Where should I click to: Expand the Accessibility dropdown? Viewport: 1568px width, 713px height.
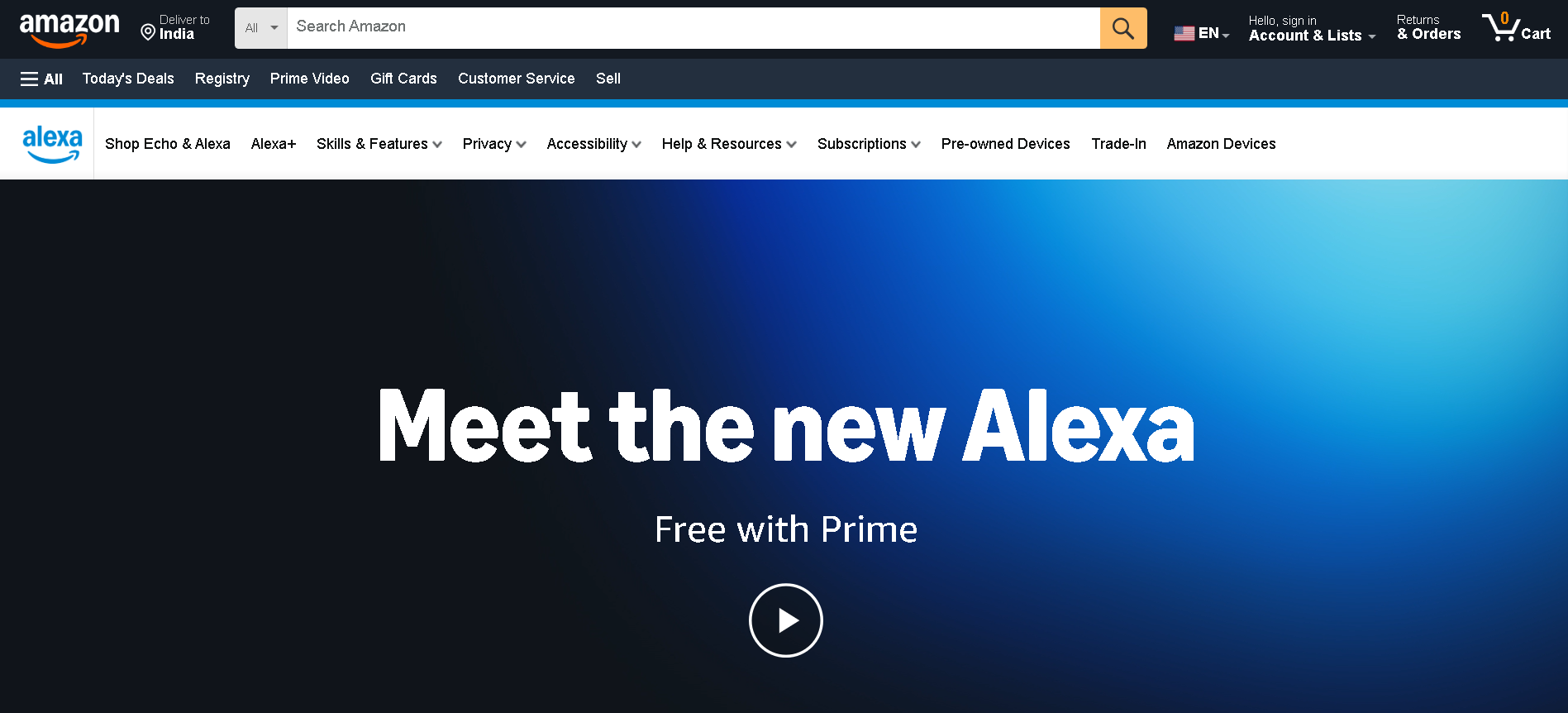coord(593,144)
